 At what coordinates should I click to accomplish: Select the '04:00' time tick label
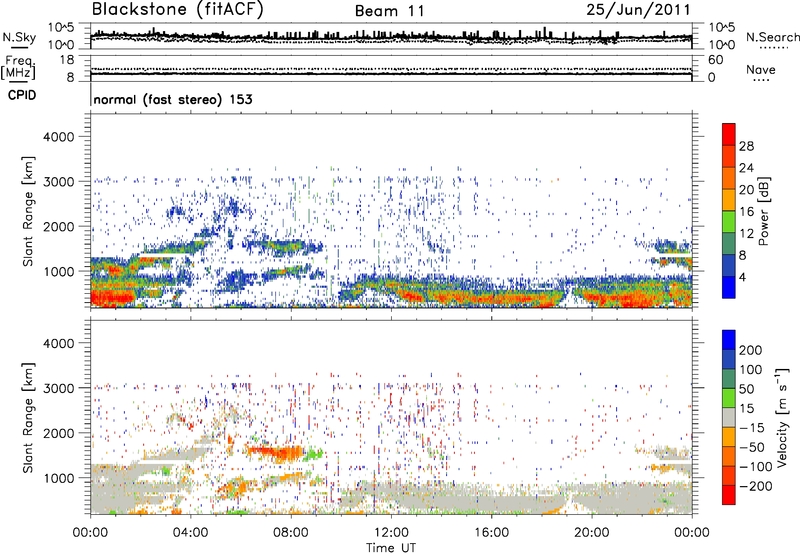[190, 533]
